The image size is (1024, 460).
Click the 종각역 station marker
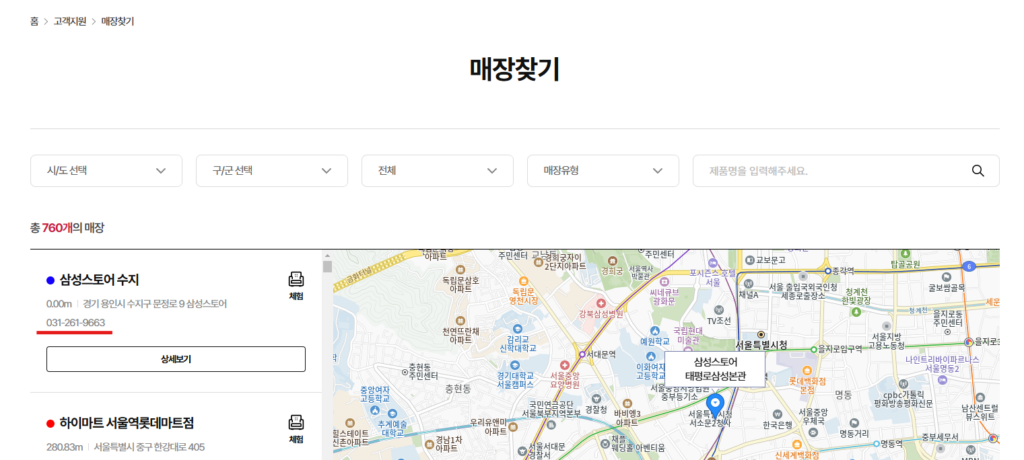click(x=827, y=270)
